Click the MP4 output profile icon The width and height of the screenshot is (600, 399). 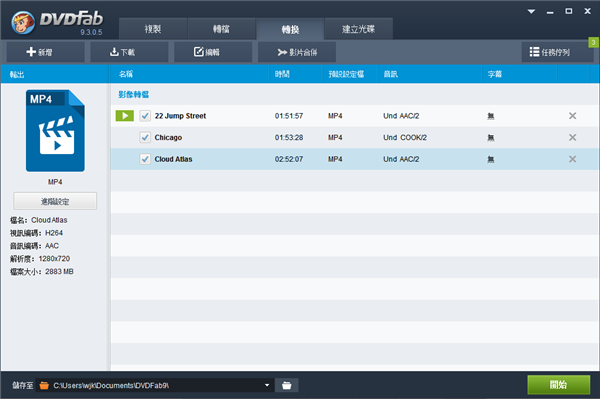tap(55, 130)
